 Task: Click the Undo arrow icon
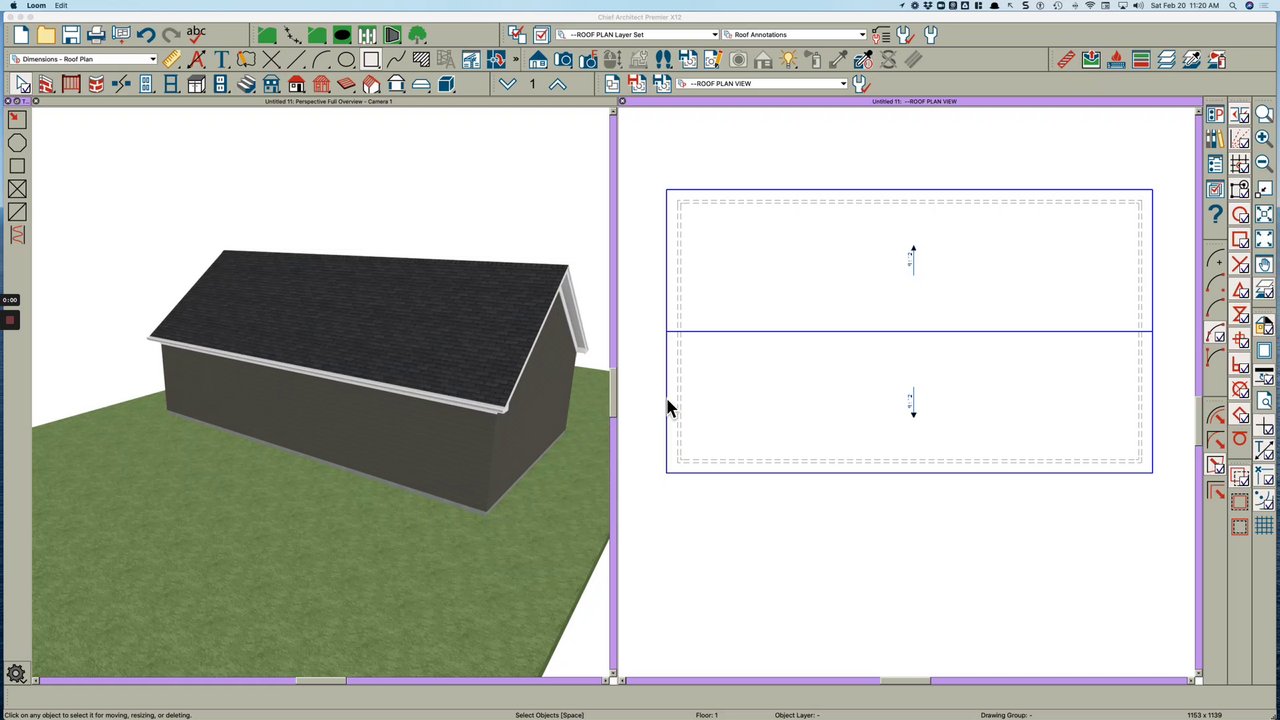pyautogui.click(x=146, y=35)
